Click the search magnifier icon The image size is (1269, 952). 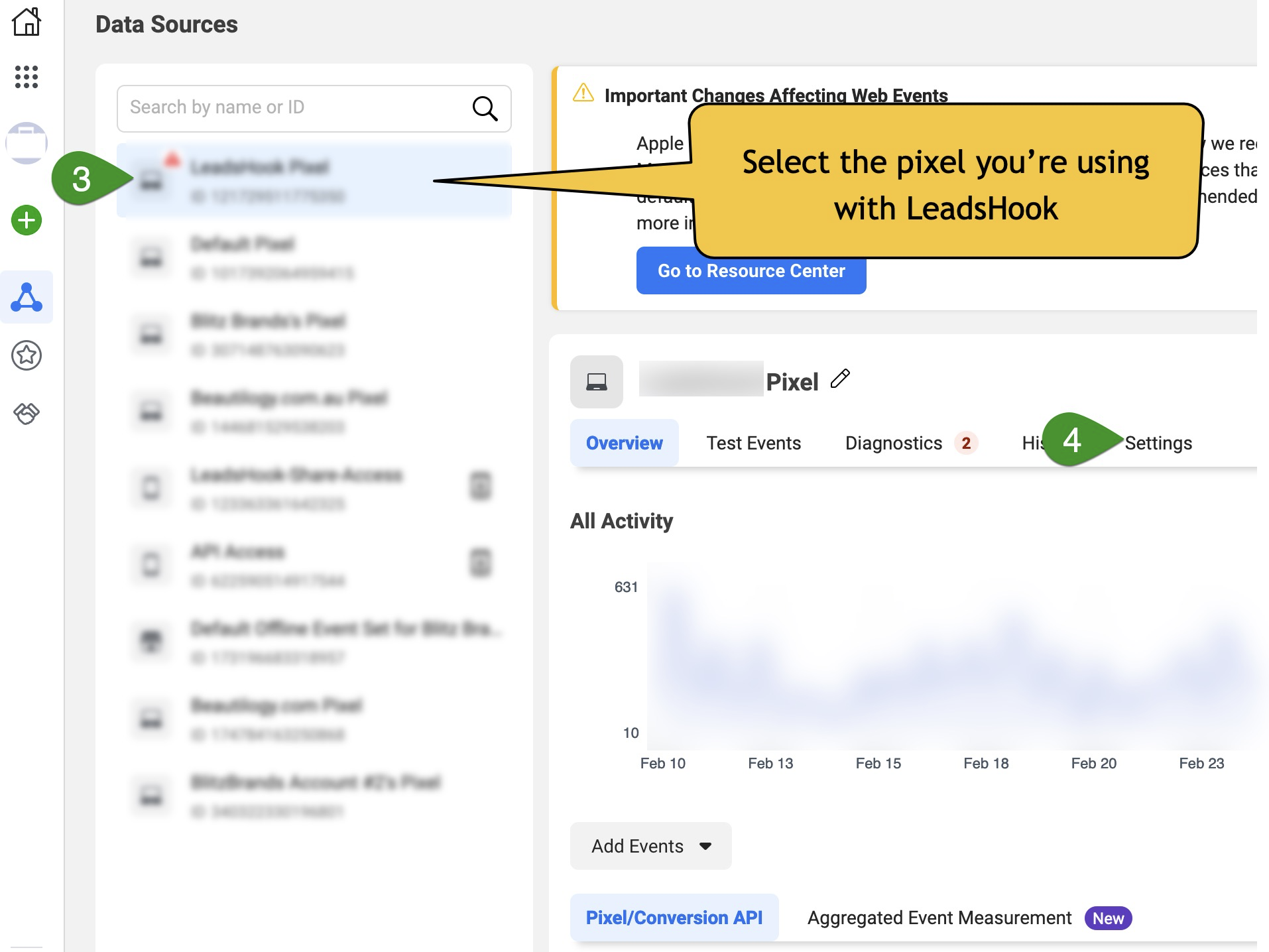point(485,108)
